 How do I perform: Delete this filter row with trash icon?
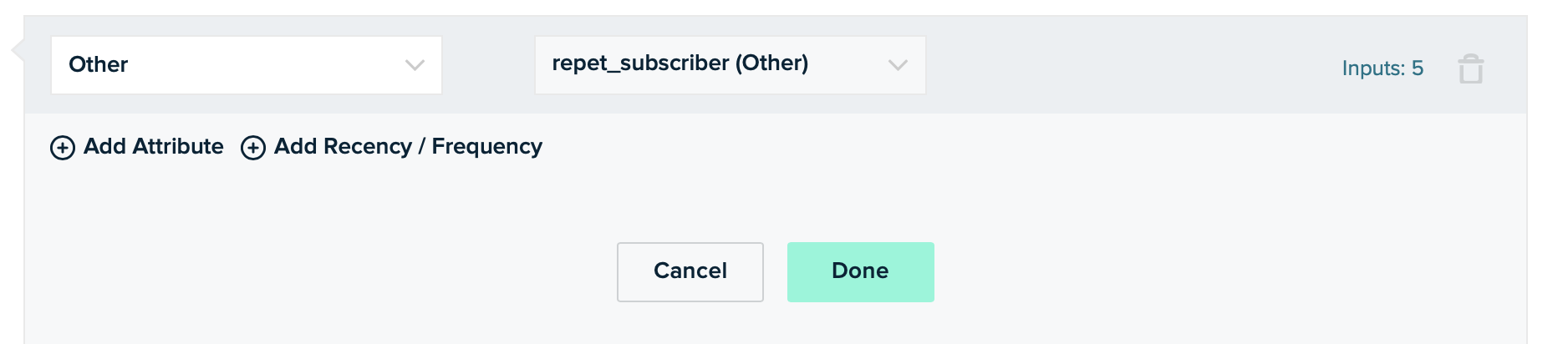click(x=1470, y=68)
